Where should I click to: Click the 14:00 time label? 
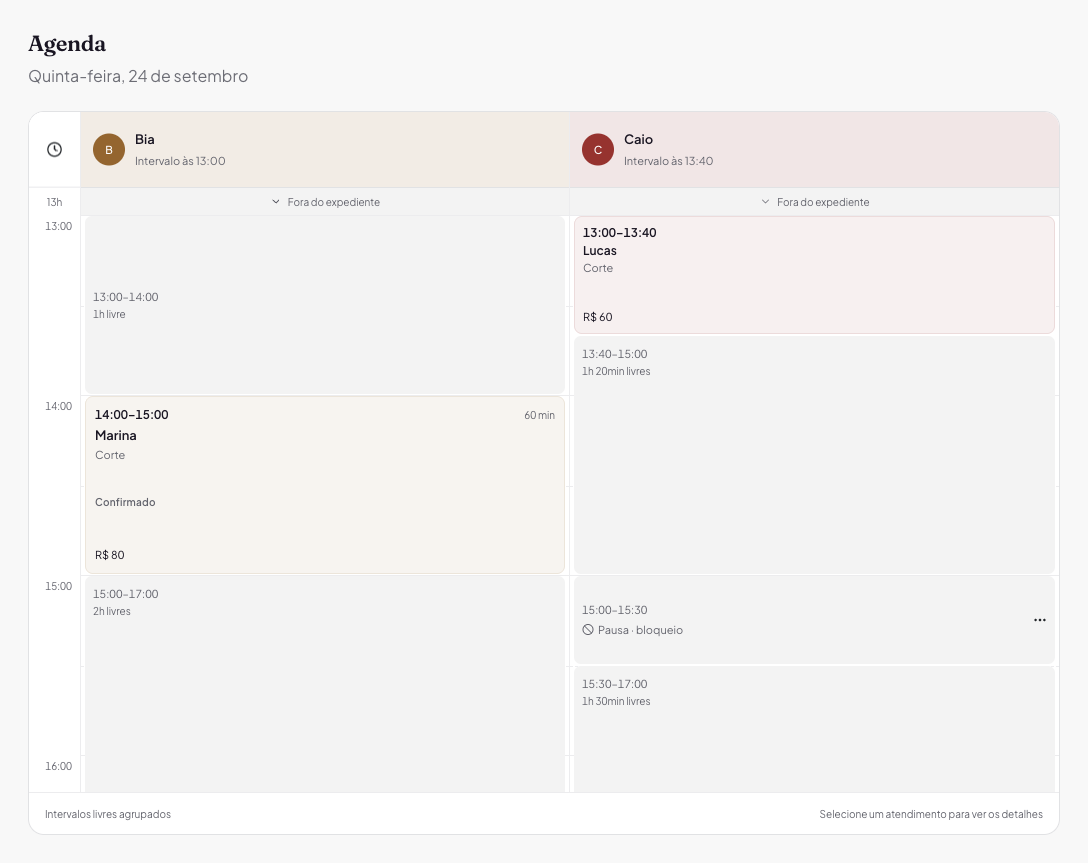pos(58,407)
